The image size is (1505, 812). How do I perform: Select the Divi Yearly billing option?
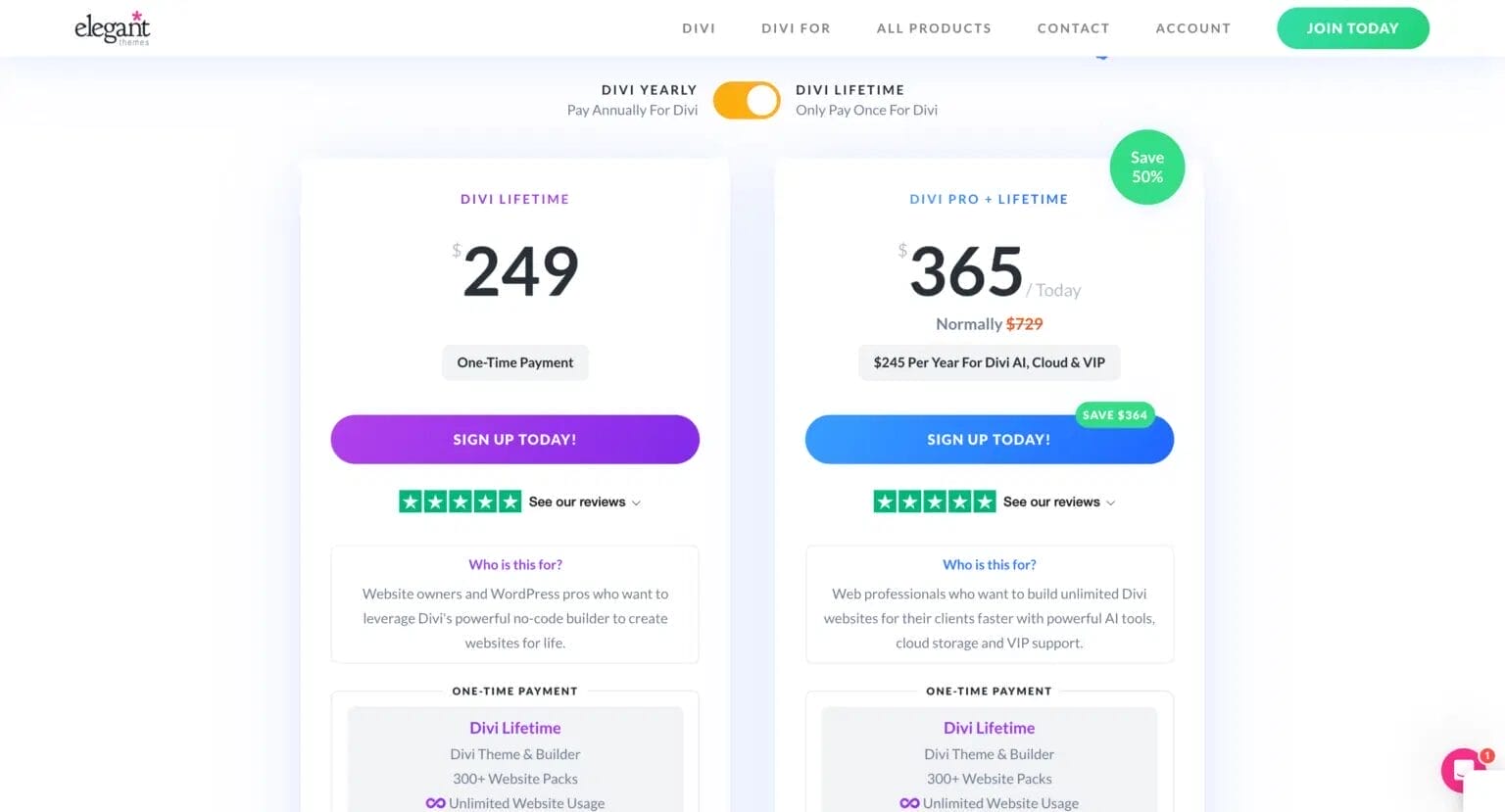click(648, 90)
